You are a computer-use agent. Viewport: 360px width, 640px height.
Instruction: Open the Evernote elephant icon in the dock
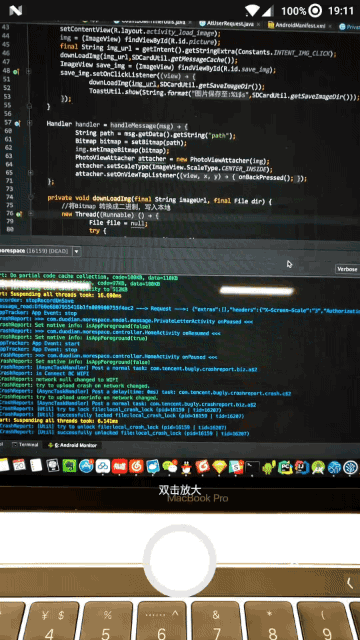pyautogui.click(x=69, y=466)
